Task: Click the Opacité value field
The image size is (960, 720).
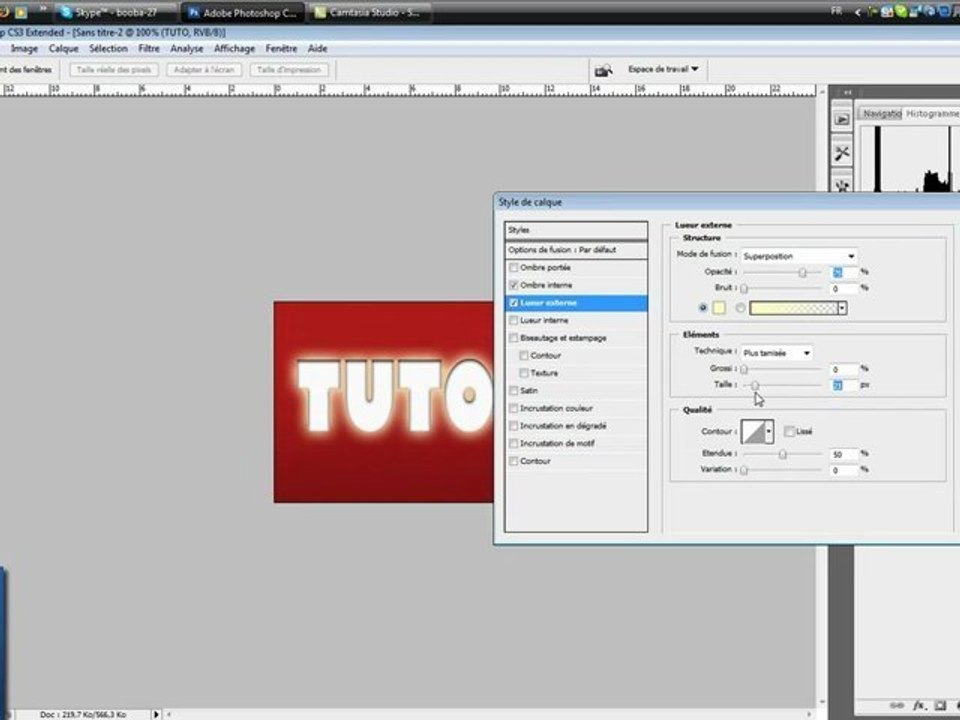Action: tap(844, 272)
